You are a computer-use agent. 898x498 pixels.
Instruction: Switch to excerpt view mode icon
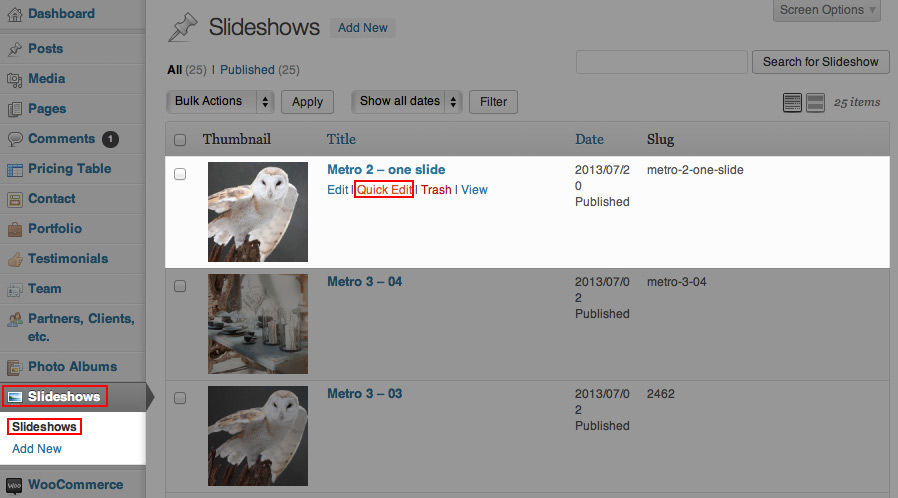tap(815, 102)
